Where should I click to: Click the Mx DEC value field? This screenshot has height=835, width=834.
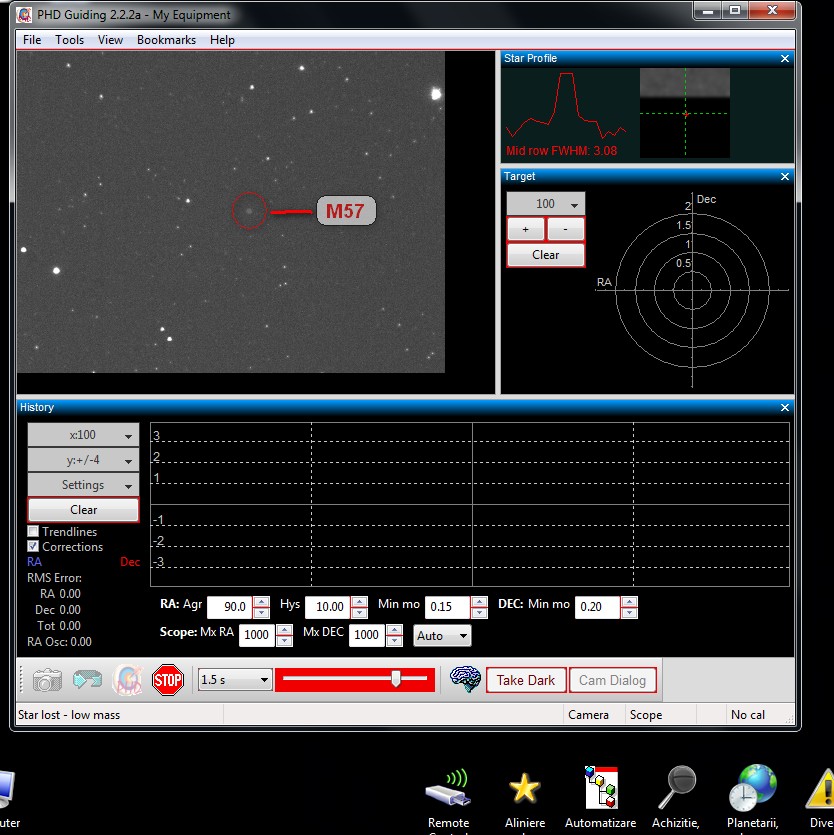(366, 635)
